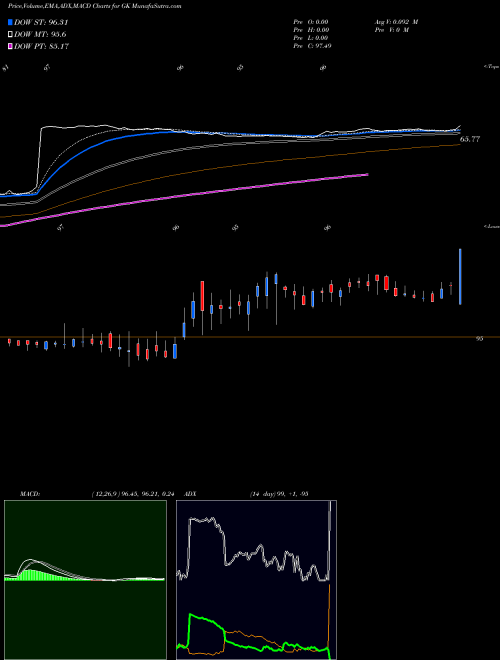Screen dimensions: 500x660
Task: Select the Pre L: 0.00 value
Action: click(x=311, y=38)
